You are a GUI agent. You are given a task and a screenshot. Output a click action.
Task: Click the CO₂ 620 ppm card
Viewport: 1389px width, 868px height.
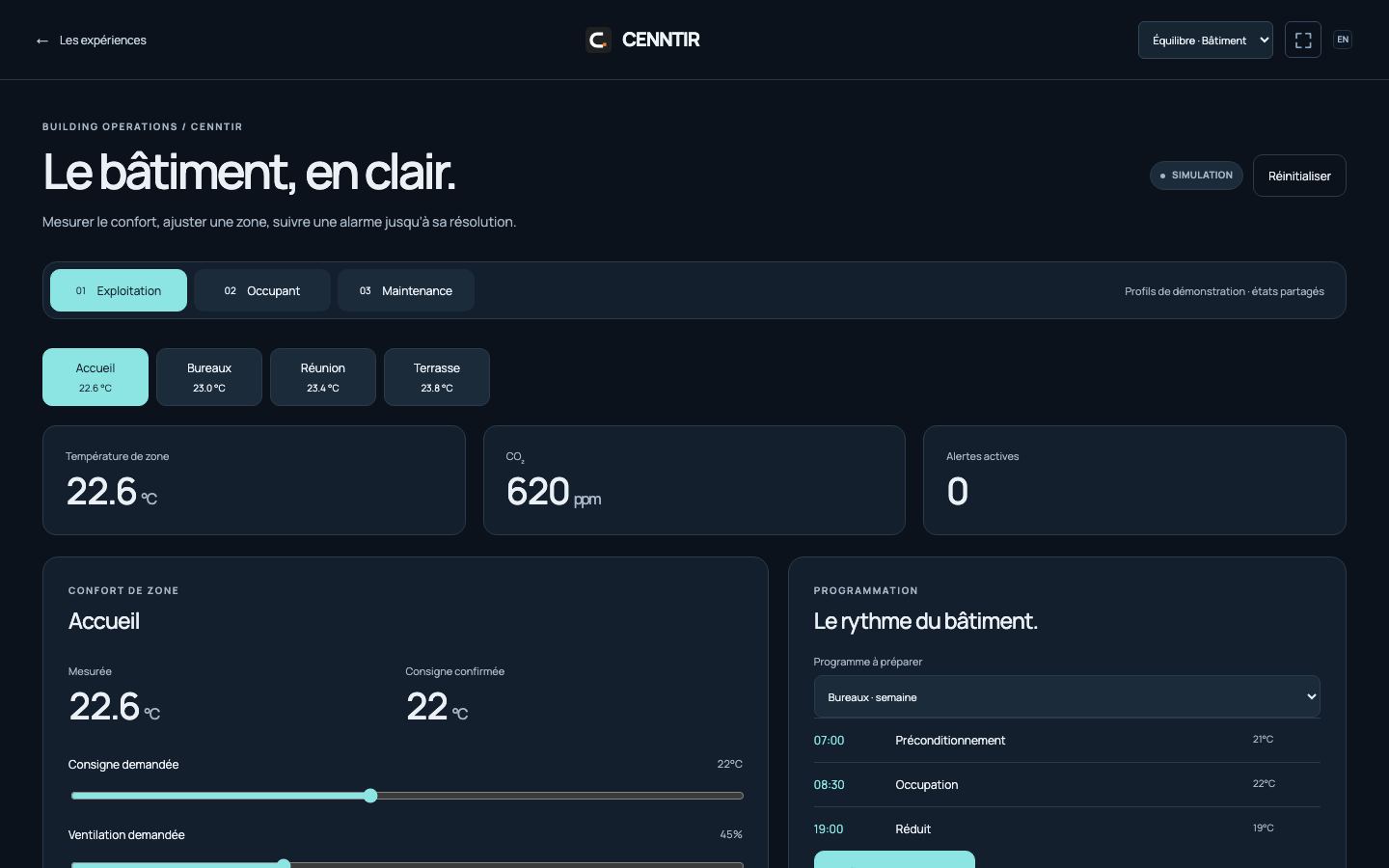click(694, 480)
